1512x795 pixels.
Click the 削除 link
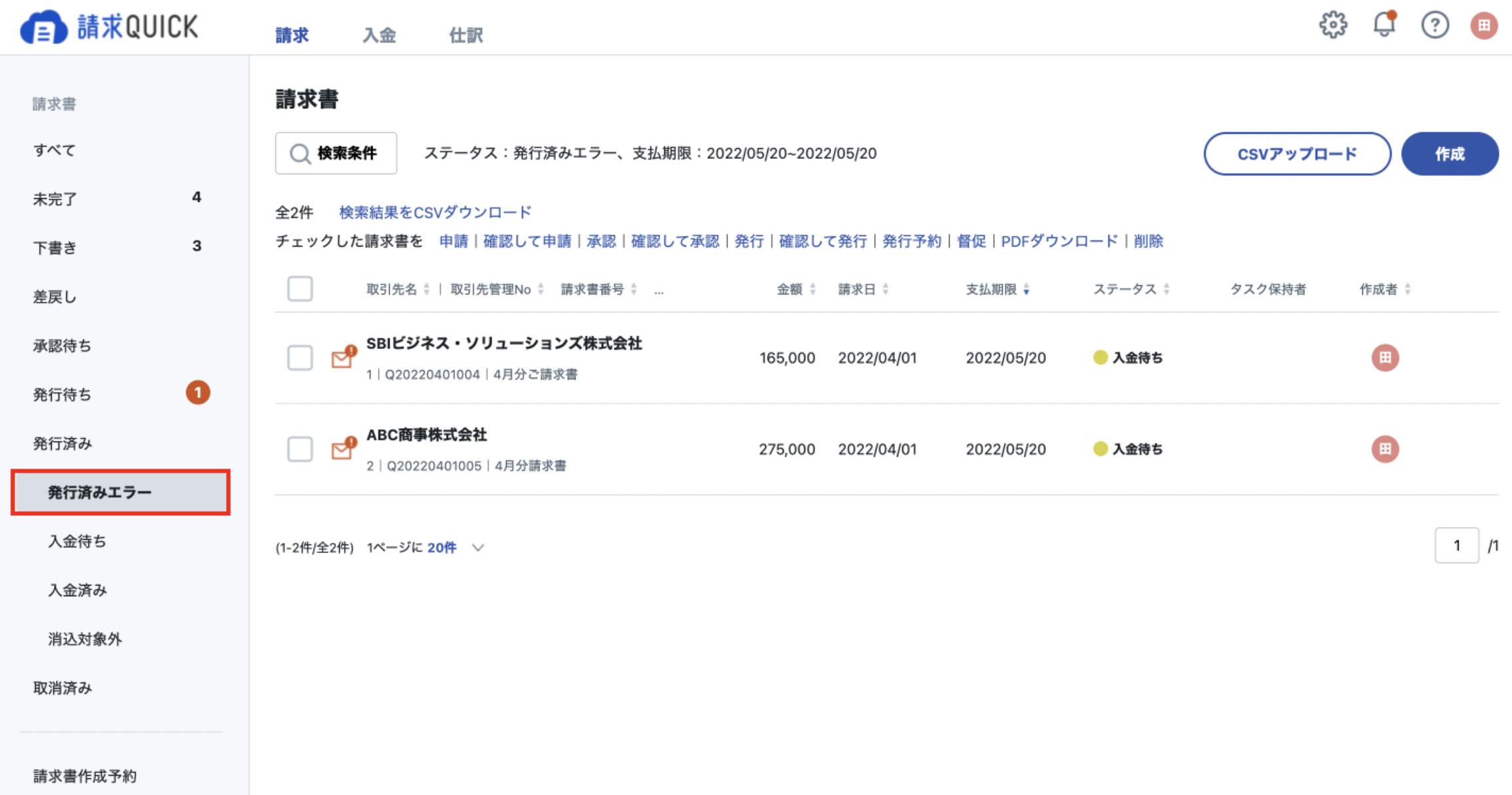click(x=1148, y=241)
